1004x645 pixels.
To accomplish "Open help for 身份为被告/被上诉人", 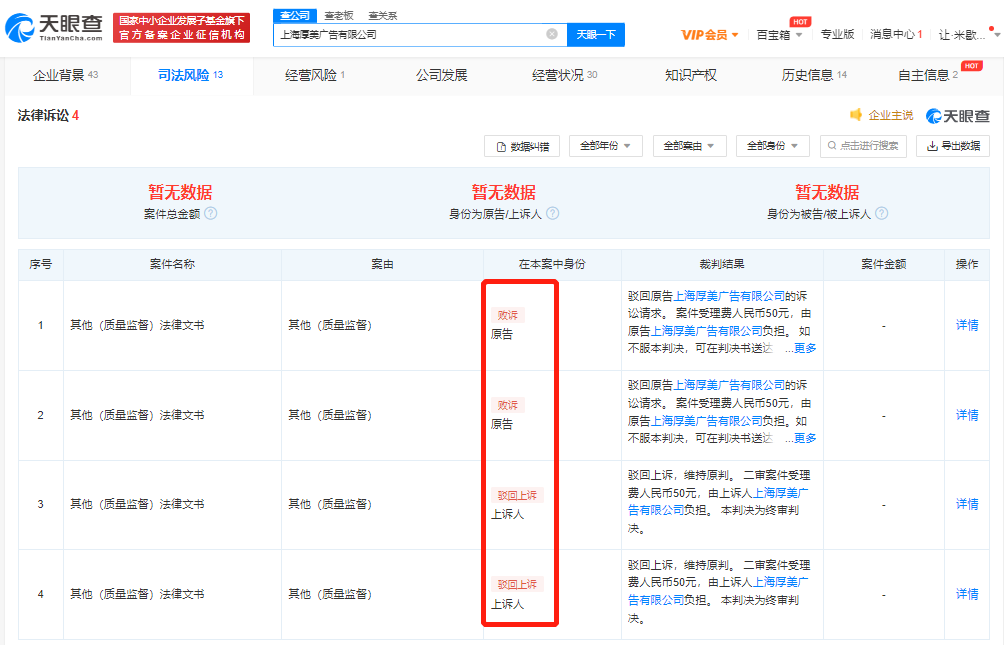I will pos(882,213).
